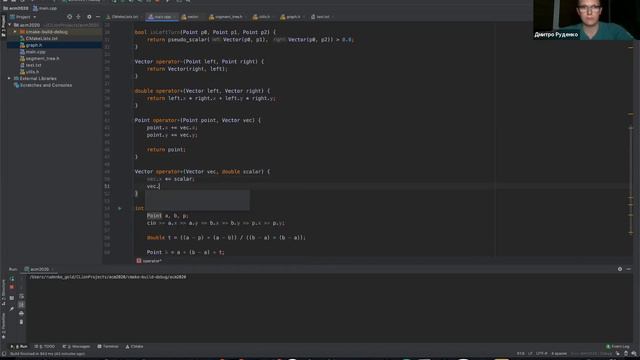Screen dimensions: 640x360
Task: Switch to graph.h editor tab
Action: (x=293, y=17)
